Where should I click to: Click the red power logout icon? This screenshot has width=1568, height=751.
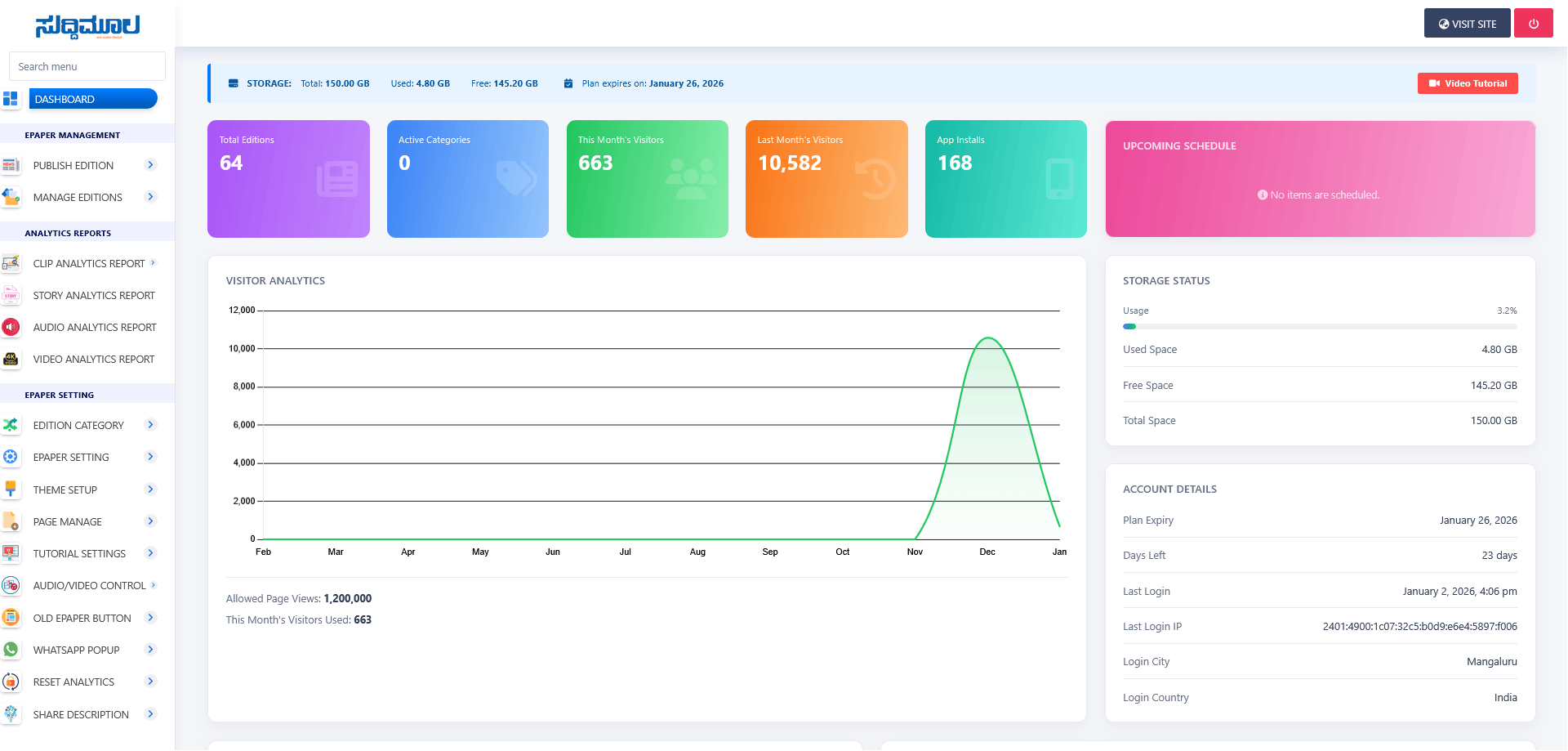(x=1534, y=23)
